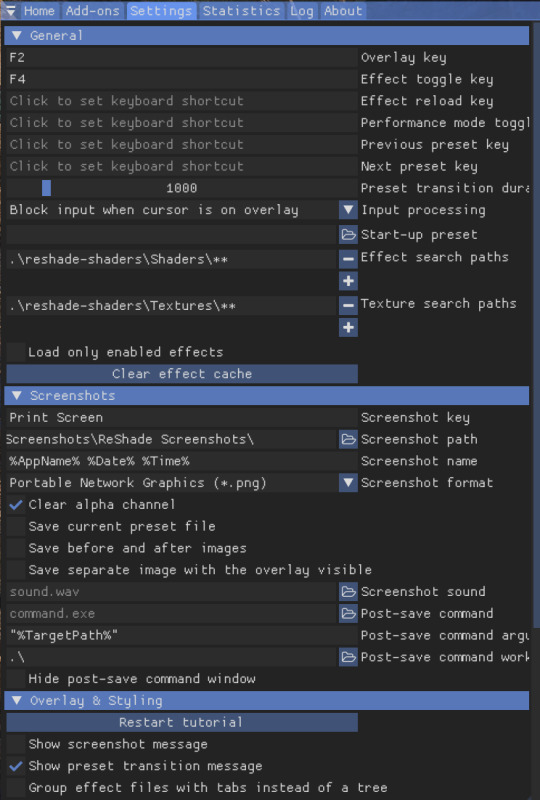Open the Input processing dropdown
The height and width of the screenshot is (800, 540).
tap(348, 210)
